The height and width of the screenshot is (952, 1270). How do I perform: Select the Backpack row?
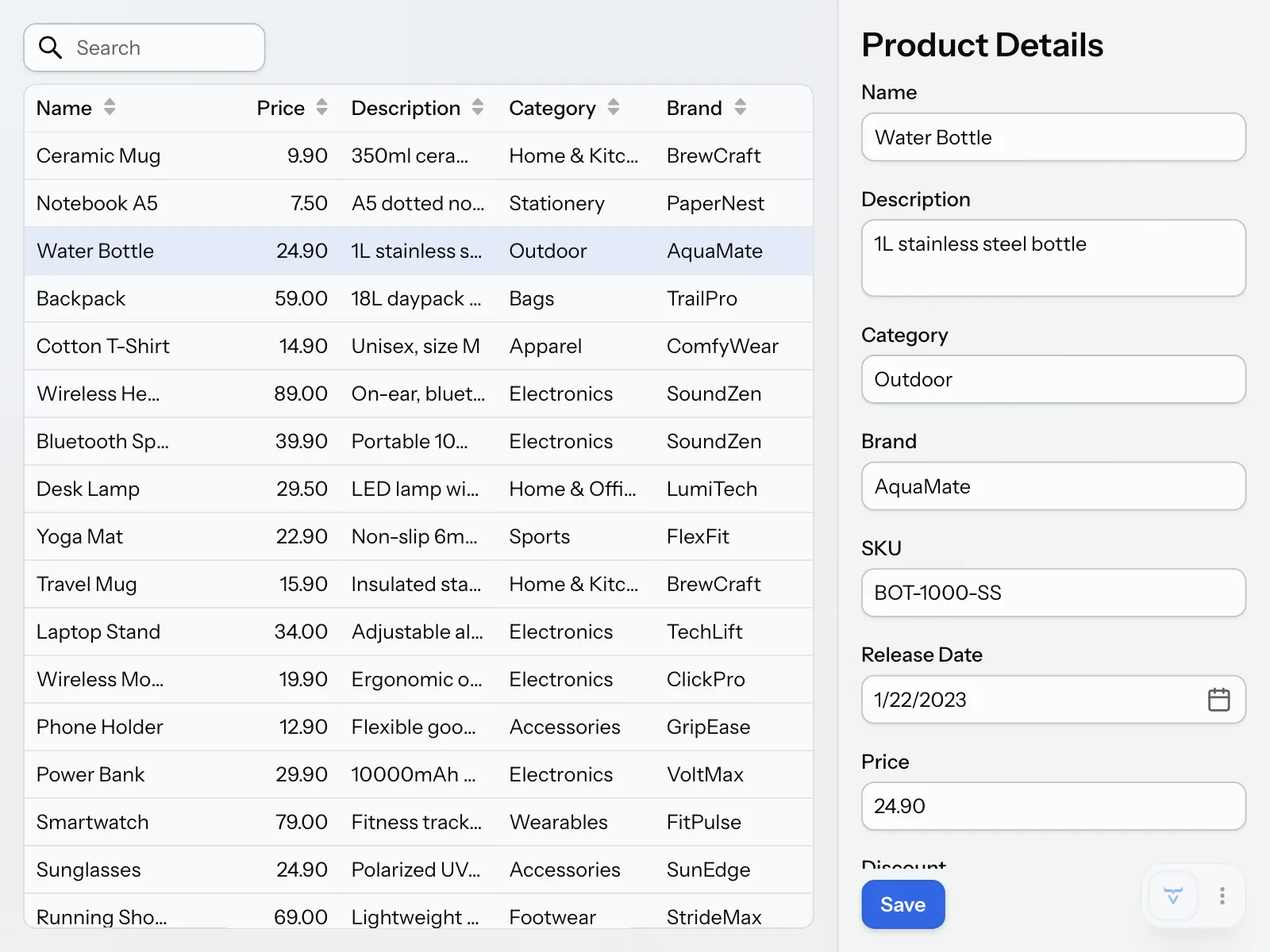pos(418,298)
